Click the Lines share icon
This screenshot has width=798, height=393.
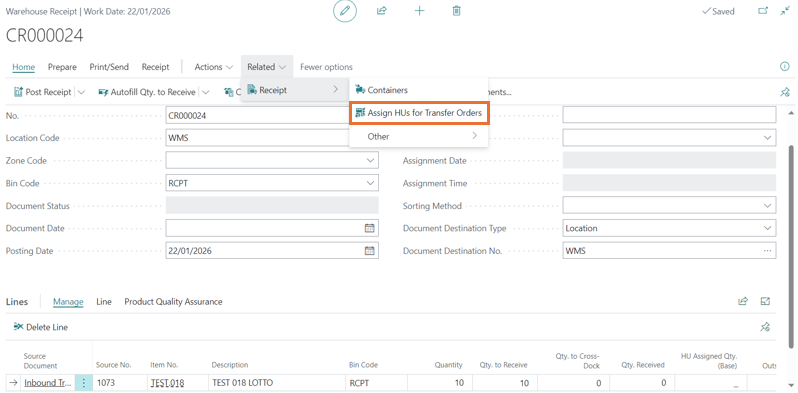click(x=743, y=301)
